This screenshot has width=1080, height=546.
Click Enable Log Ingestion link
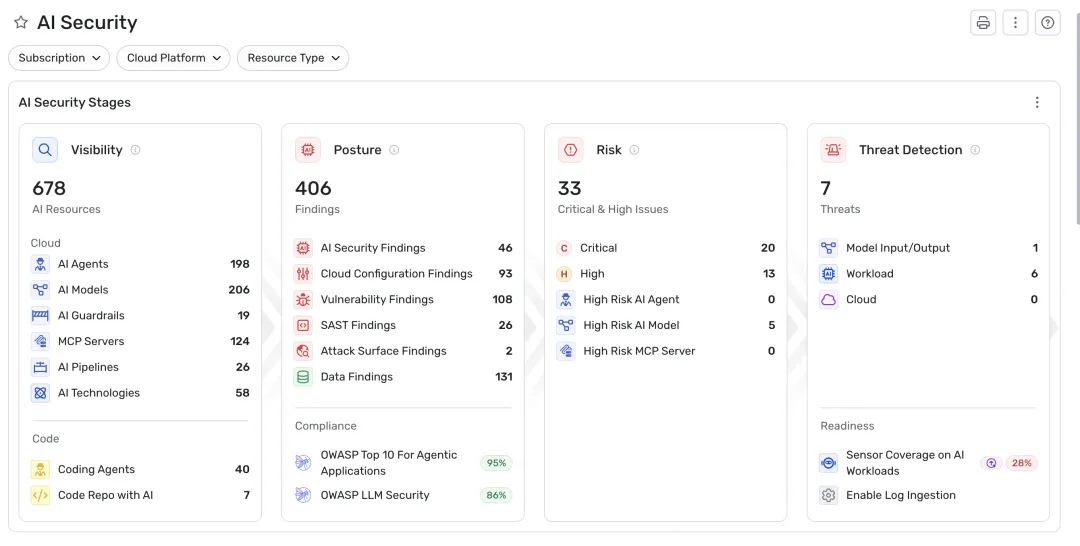900,495
